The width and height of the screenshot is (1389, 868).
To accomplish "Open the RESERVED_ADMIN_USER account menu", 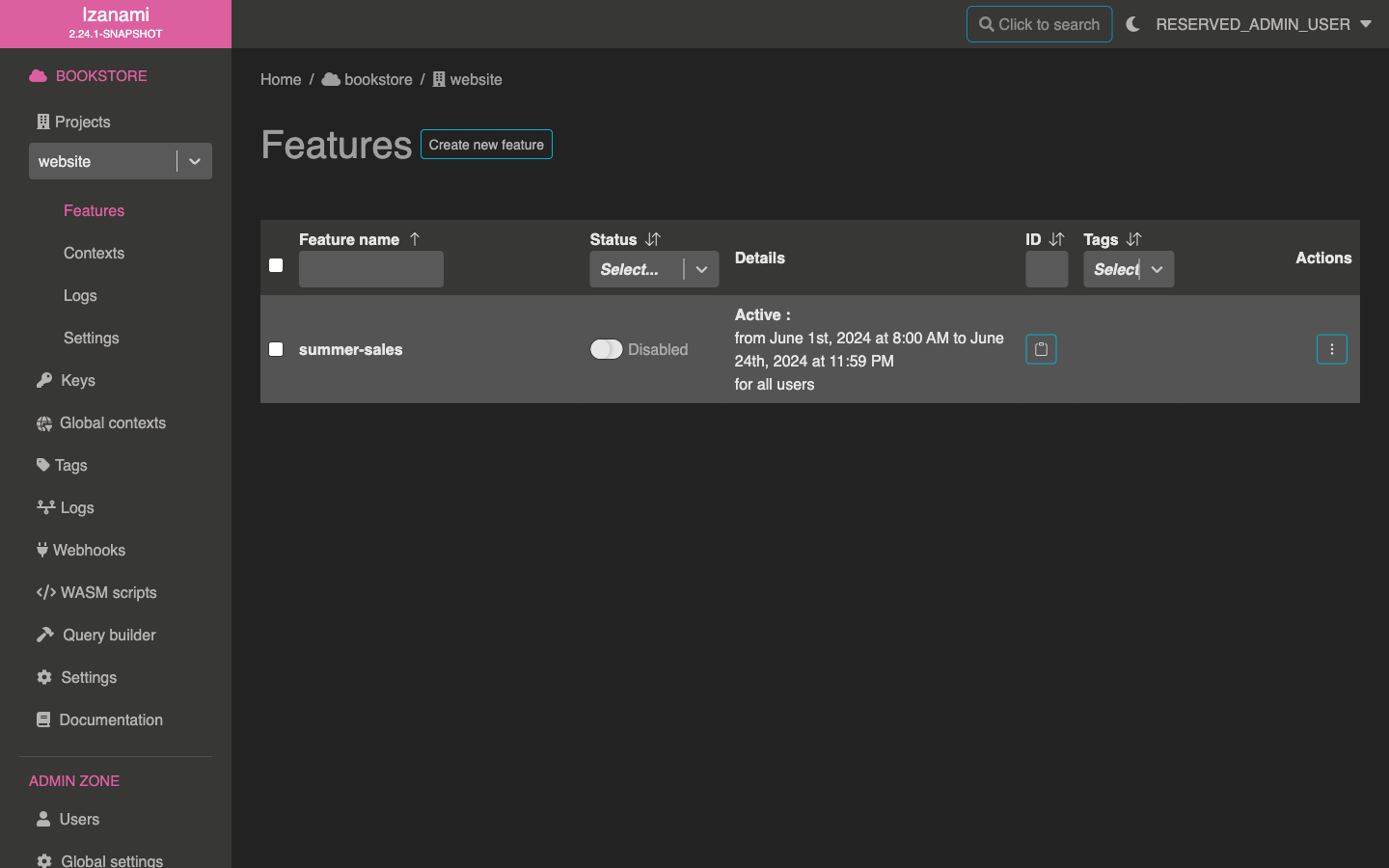I will click(x=1264, y=24).
